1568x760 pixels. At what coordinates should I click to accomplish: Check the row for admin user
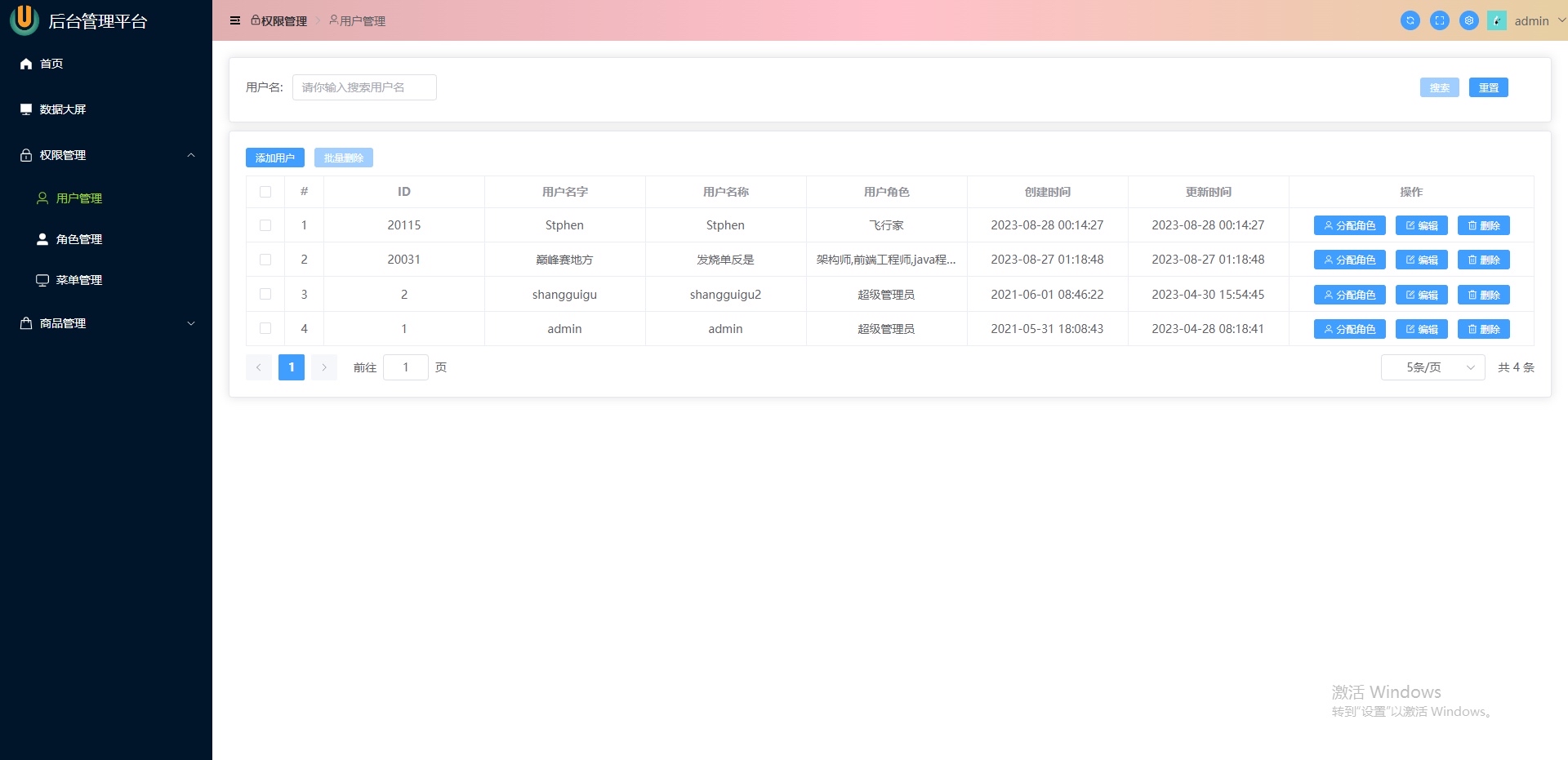pos(265,328)
